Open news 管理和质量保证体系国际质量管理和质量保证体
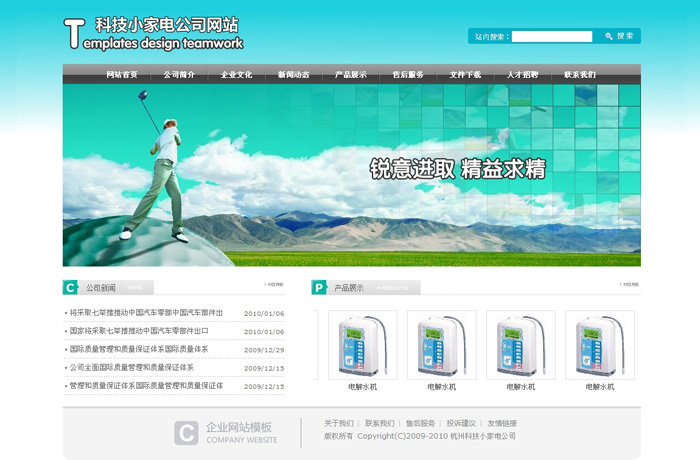Viewport: 700px width, 460px height. pyautogui.click(x=146, y=386)
